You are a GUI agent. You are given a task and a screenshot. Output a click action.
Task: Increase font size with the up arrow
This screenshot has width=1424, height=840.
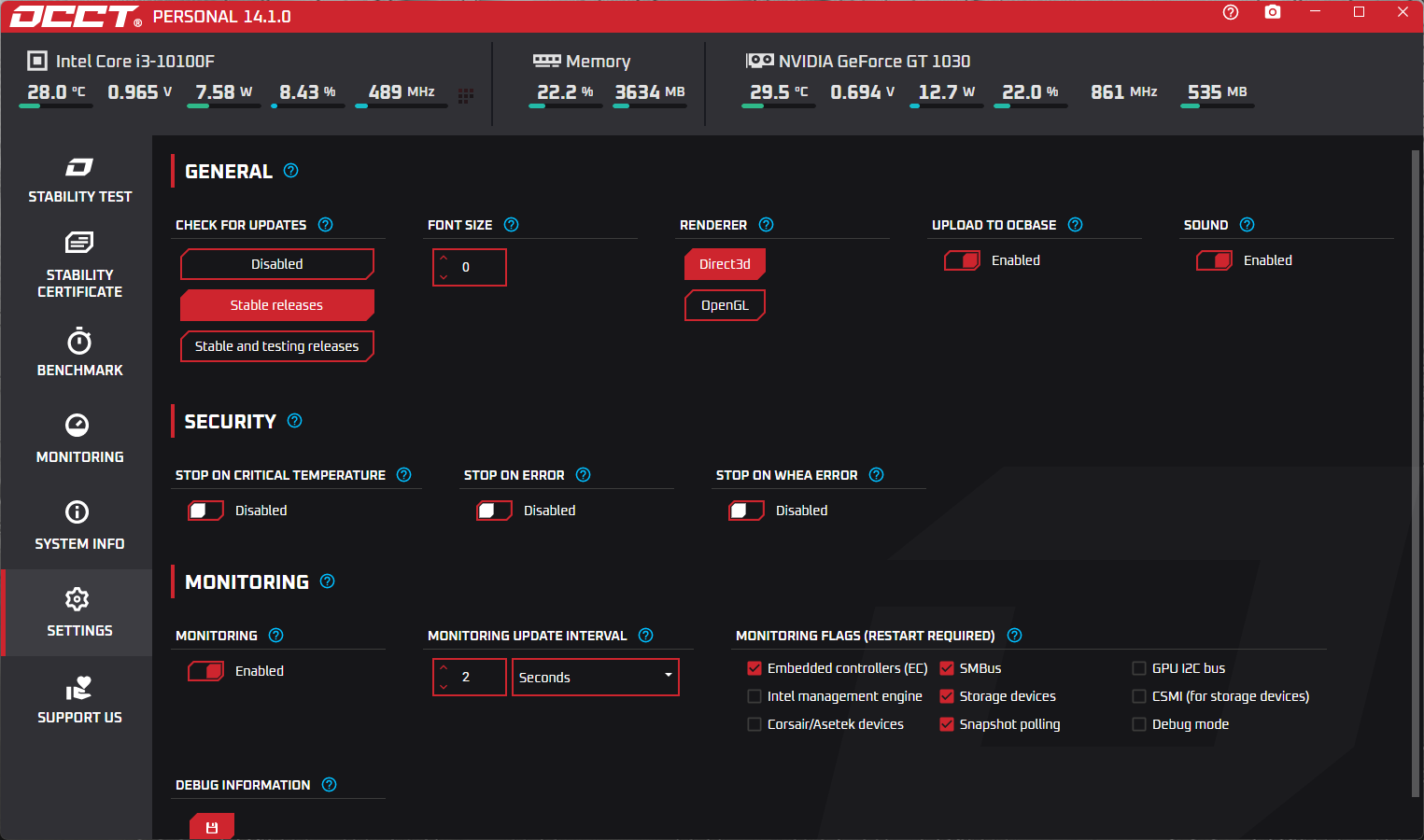[444, 259]
